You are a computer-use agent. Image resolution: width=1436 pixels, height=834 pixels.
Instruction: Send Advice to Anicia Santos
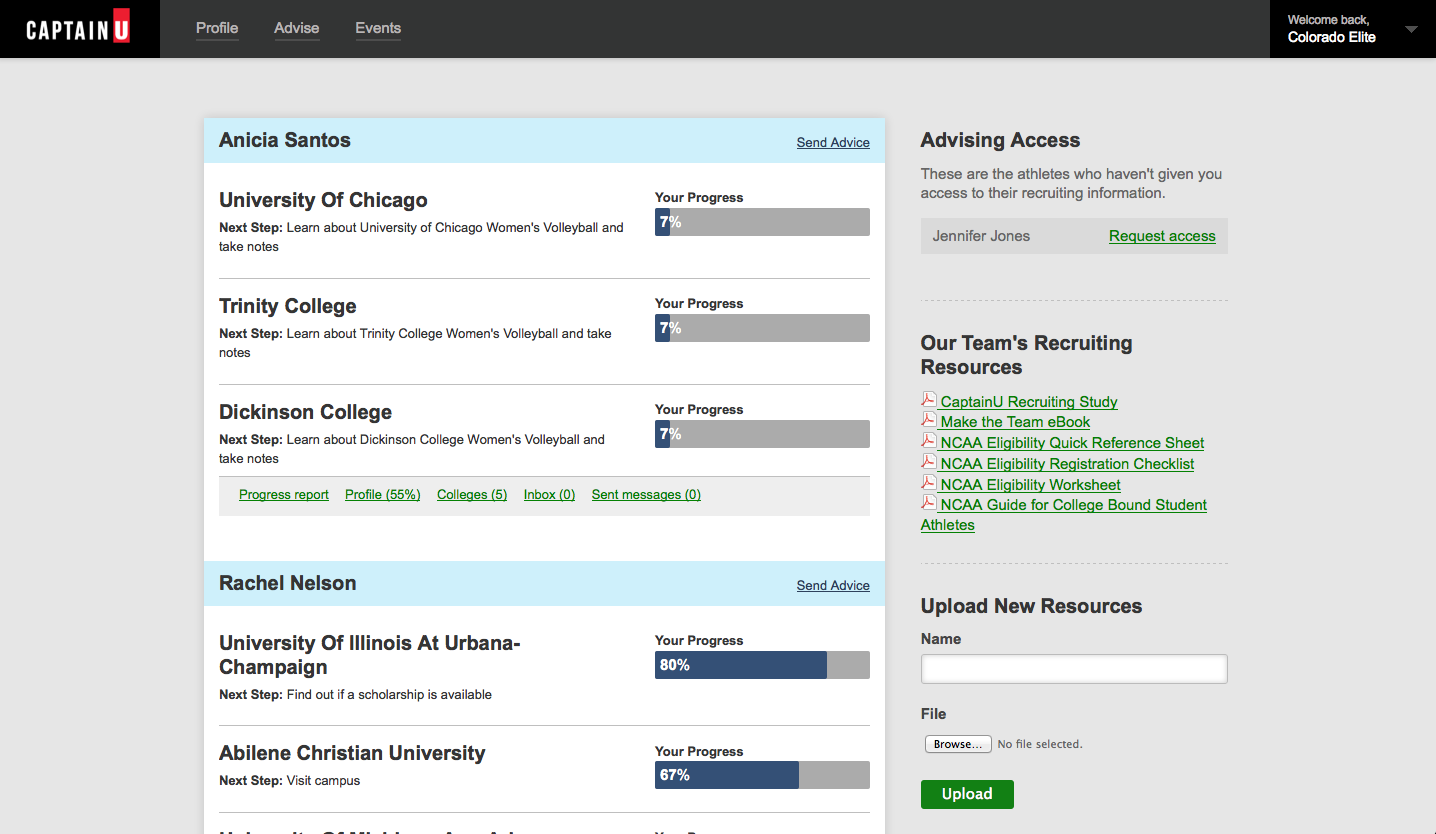click(x=833, y=142)
